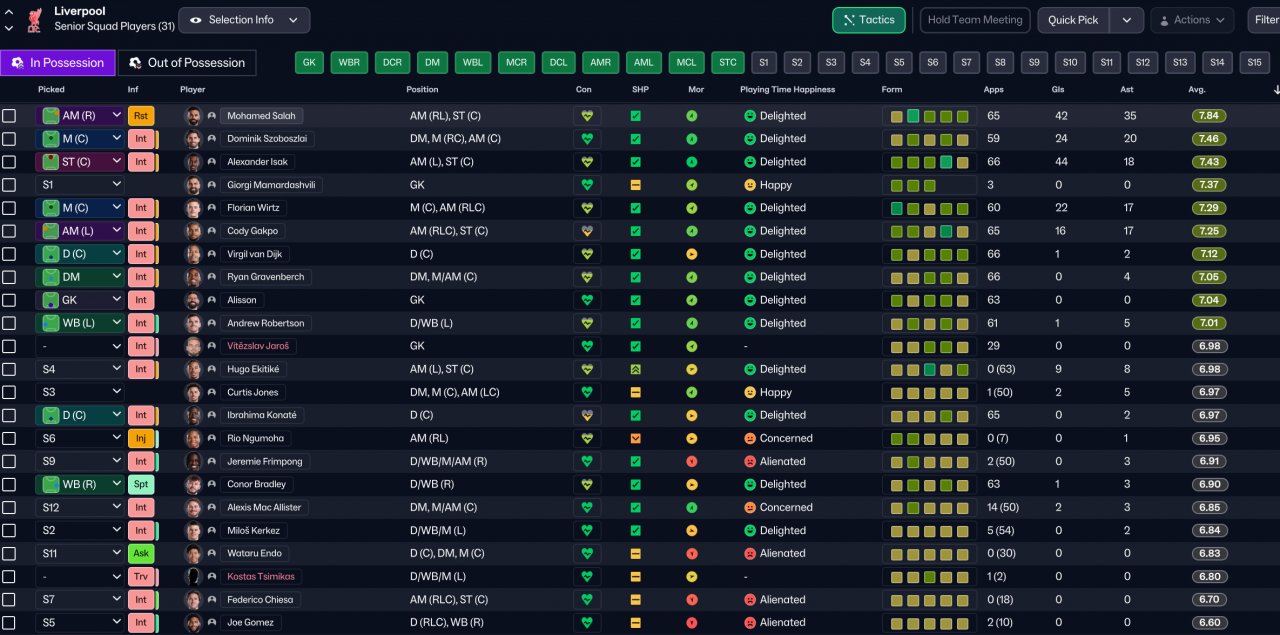Image resolution: width=1280 pixels, height=635 pixels.
Task: Tick the checkbox for Wataru Endo
Action: (9, 553)
